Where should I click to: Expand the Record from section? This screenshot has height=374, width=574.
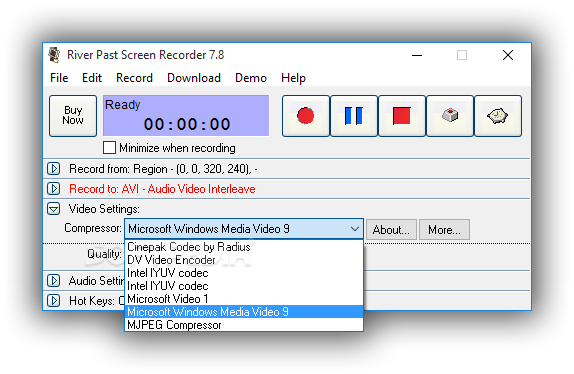pos(54,169)
